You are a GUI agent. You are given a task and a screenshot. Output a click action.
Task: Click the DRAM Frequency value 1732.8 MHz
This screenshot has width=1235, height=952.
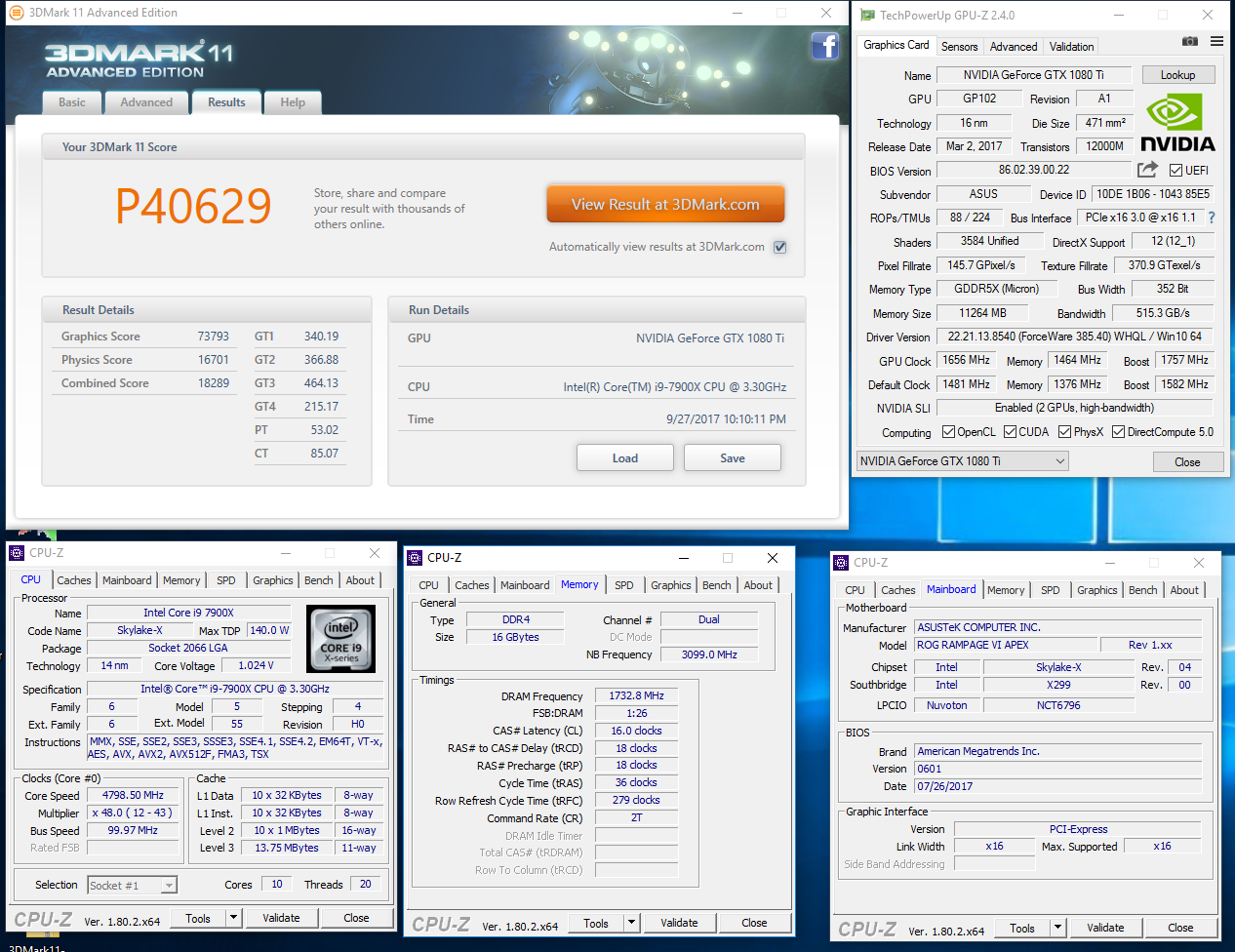click(637, 696)
